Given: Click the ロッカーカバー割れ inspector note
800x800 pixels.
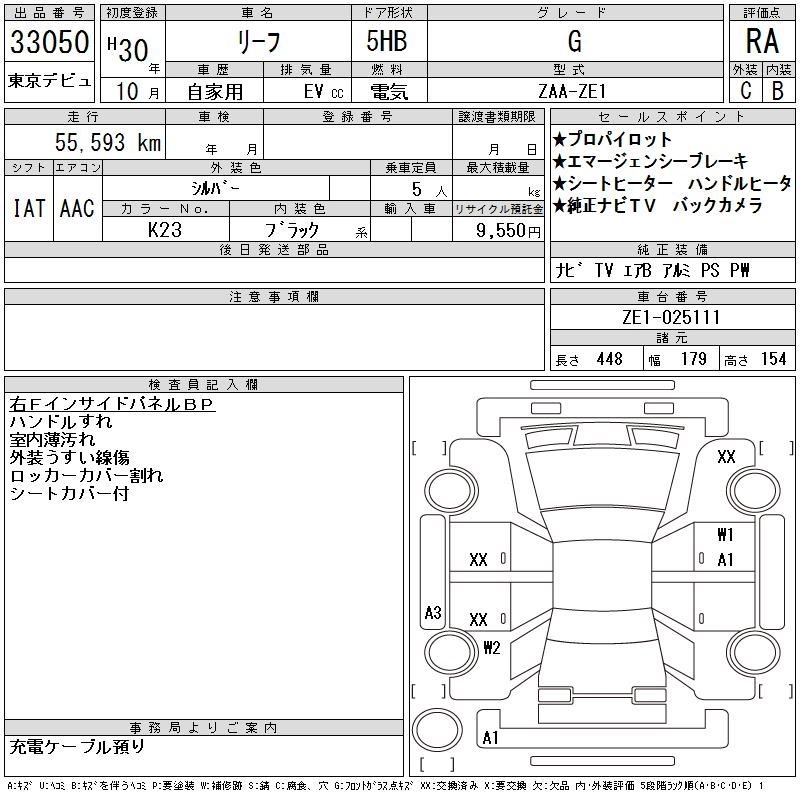Looking at the screenshot, I should point(86,476).
